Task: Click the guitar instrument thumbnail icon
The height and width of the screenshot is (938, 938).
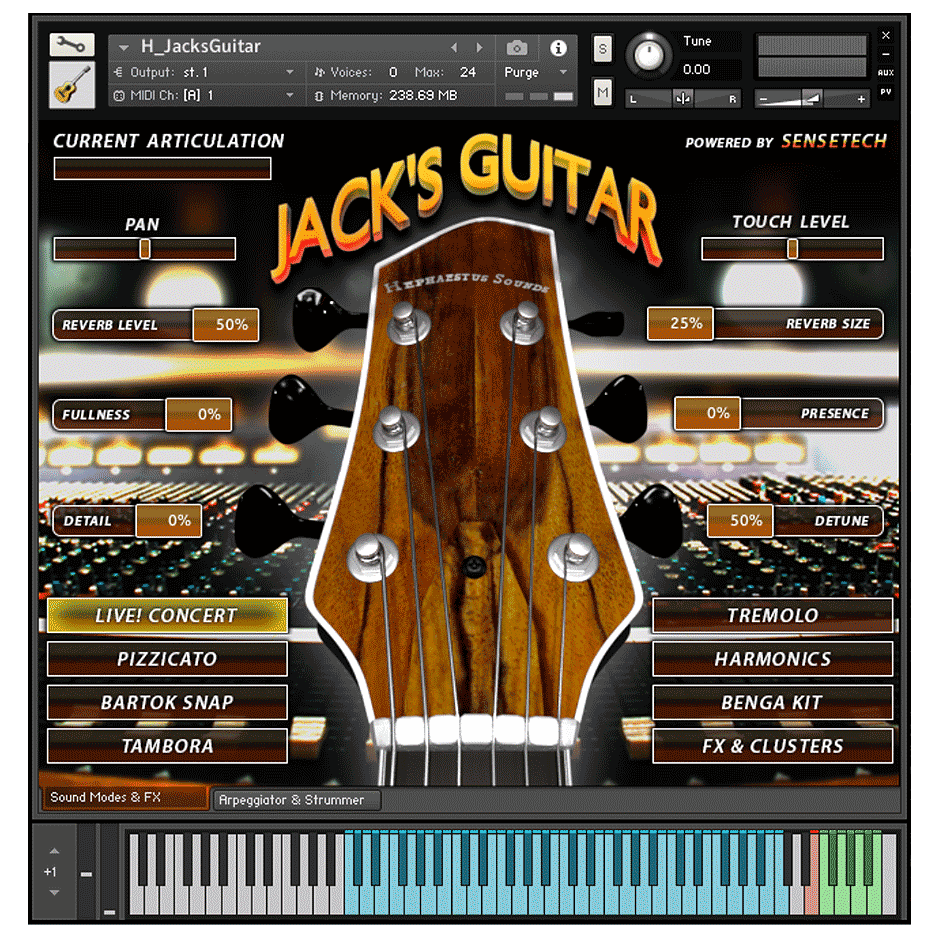Action: click(72, 85)
